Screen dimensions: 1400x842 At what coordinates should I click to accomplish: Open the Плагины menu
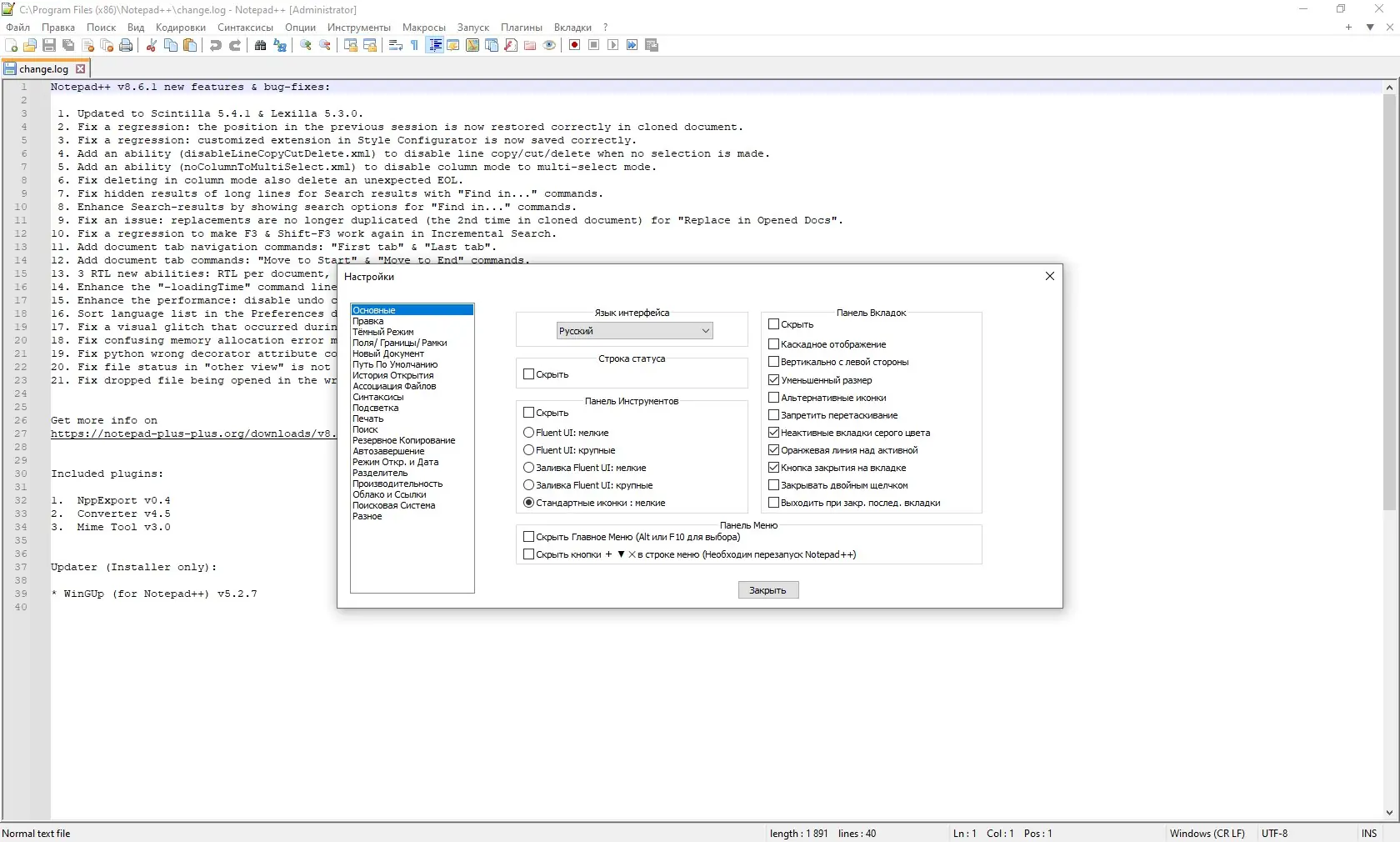(522, 28)
